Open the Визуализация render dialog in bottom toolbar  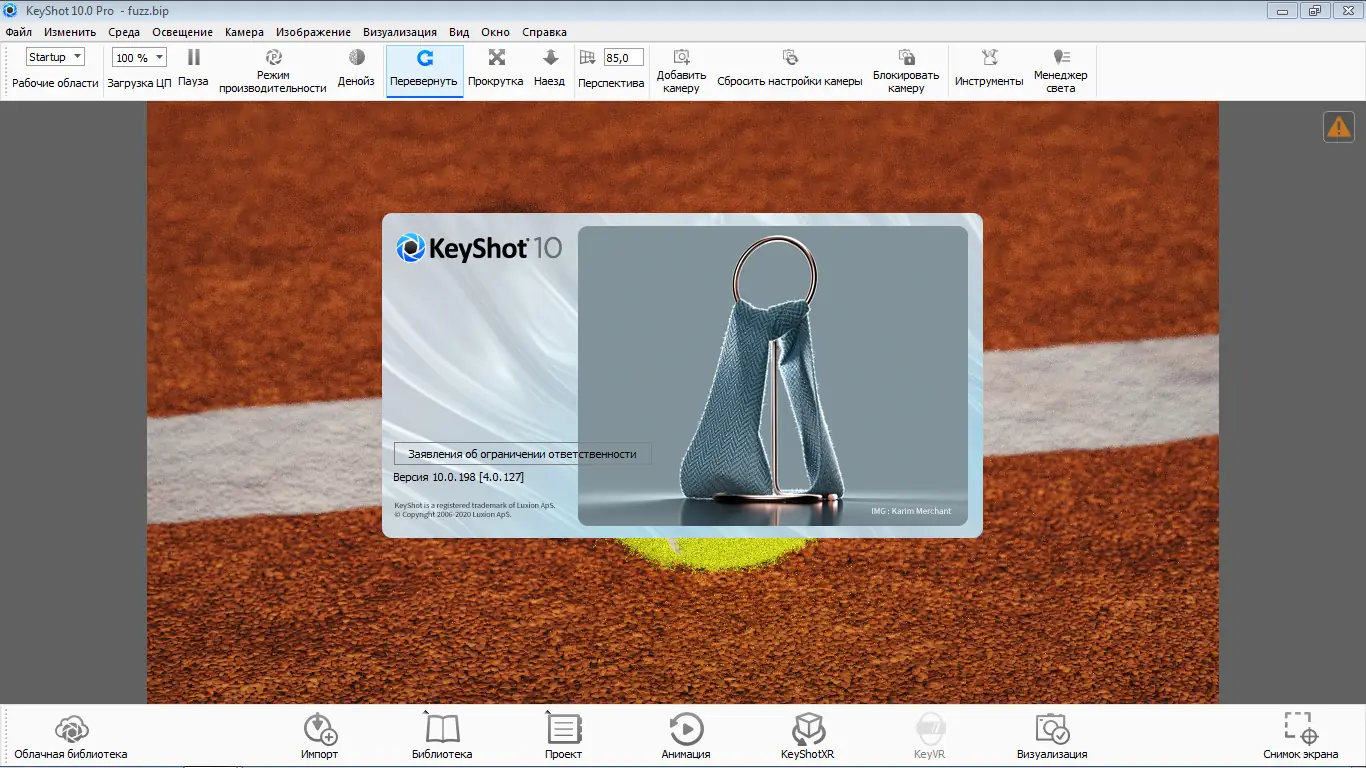click(1052, 737)
